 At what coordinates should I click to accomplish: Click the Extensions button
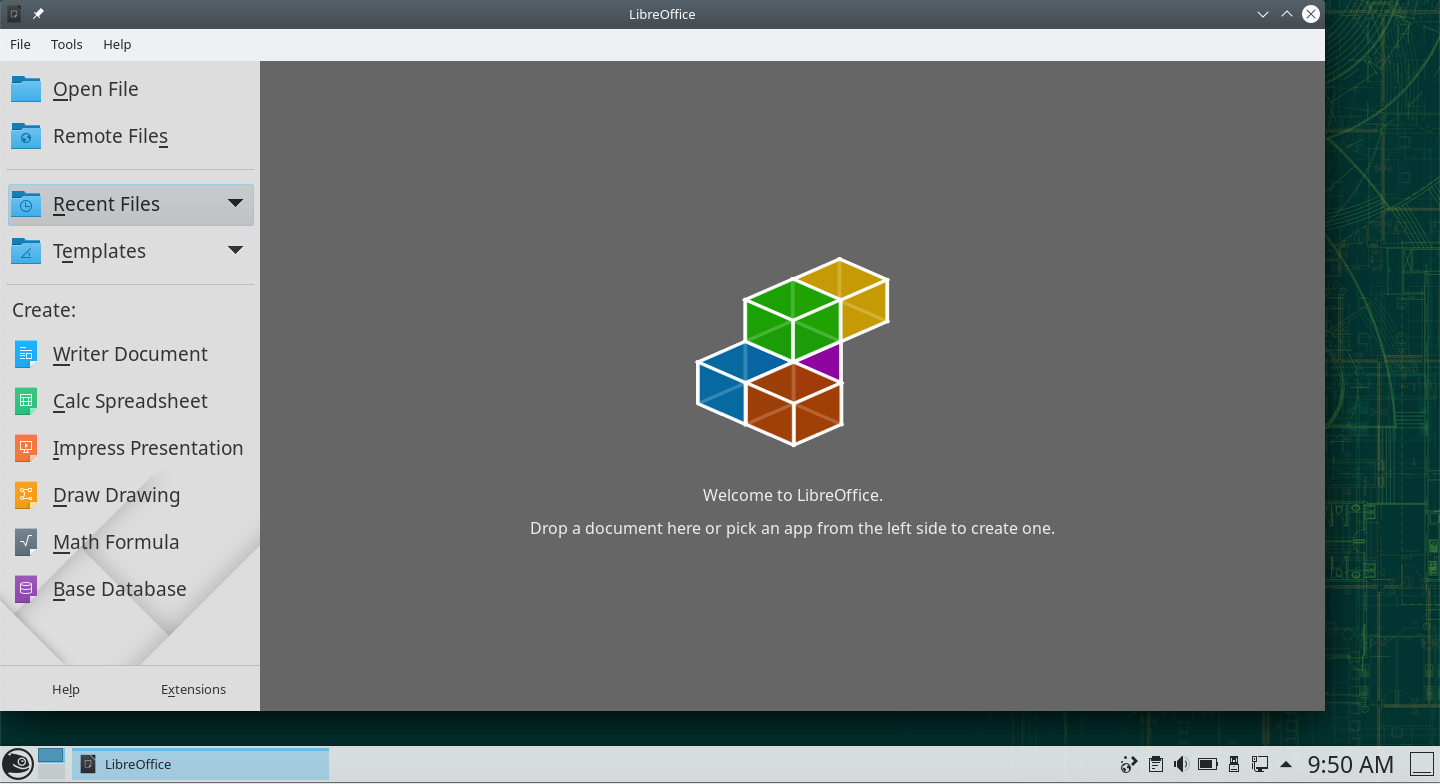point(193,689)
